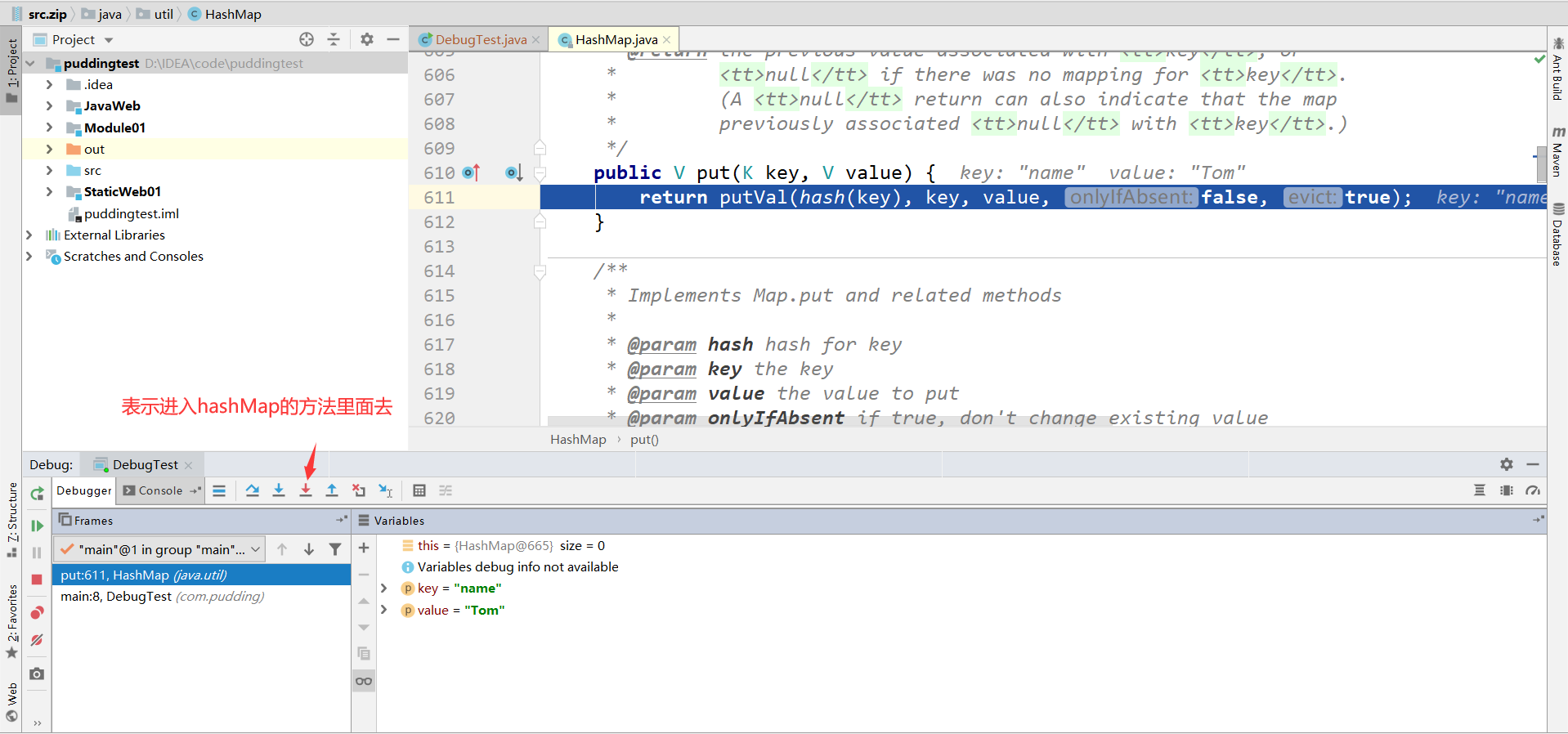The height and width of the screenshot is (734, 1568).
Task: Expand the StaticWeb01 module
Action: tap(49, 191)
